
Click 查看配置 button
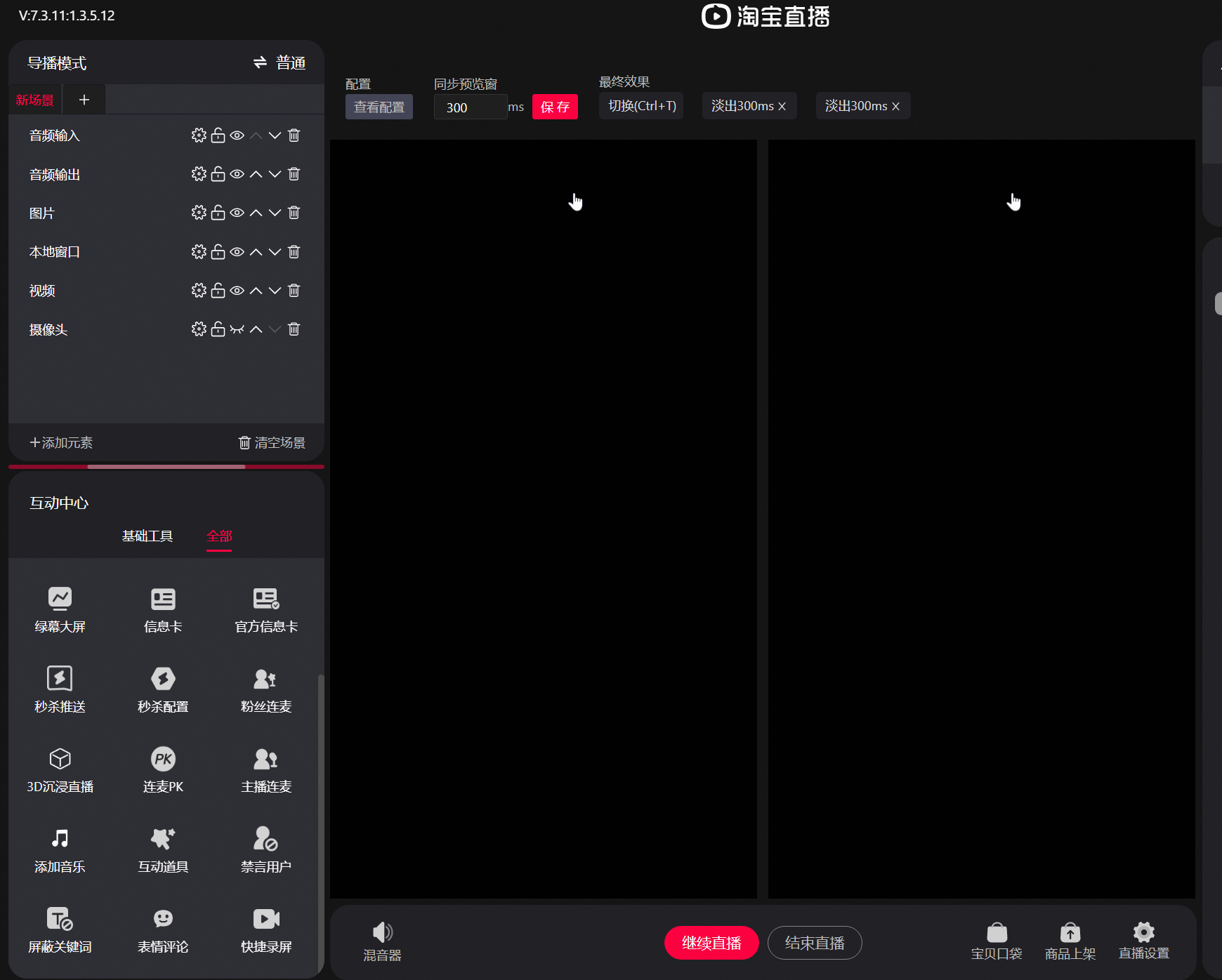379,107
